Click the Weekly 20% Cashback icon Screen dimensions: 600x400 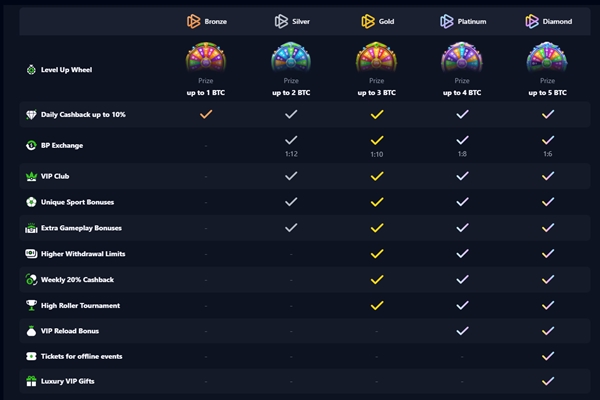click(x=31, y=279)
